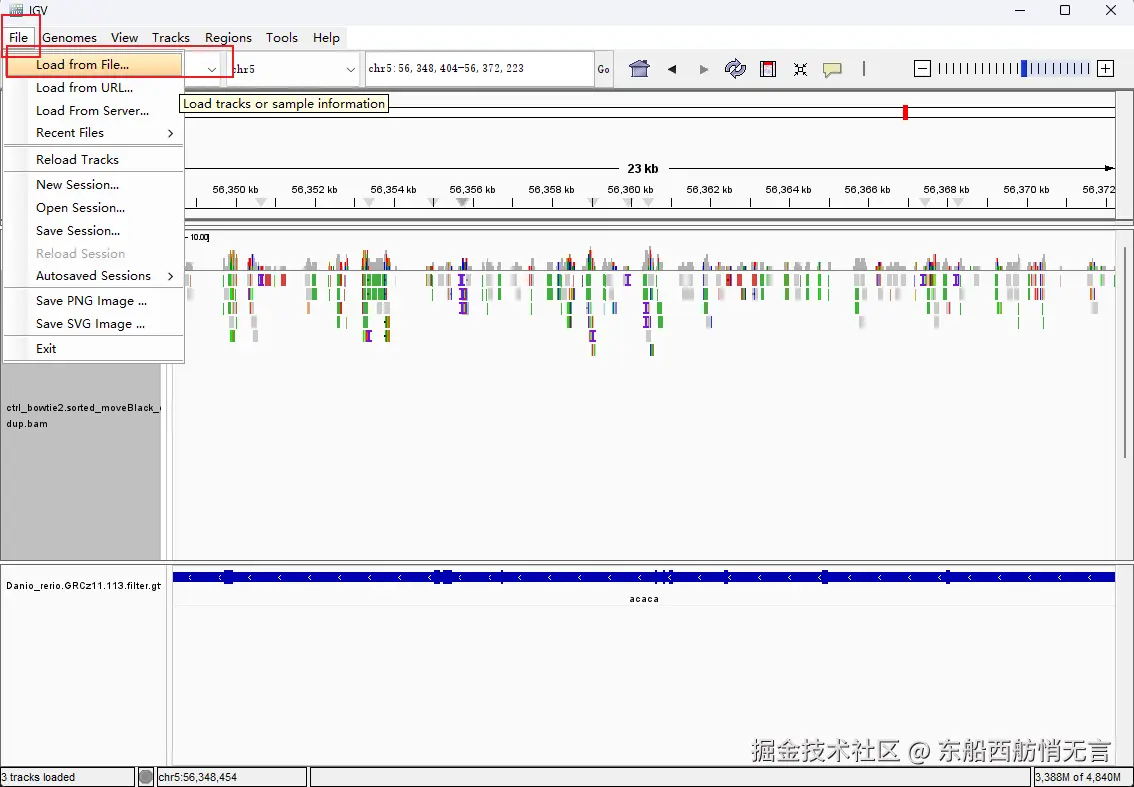This screenshot has width=1134, height=787.
Task: Click the locus coordinates input field
Action: pos(480,69)
